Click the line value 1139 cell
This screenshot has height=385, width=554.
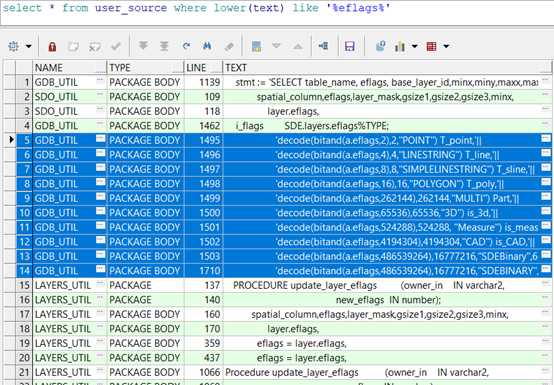204,82
